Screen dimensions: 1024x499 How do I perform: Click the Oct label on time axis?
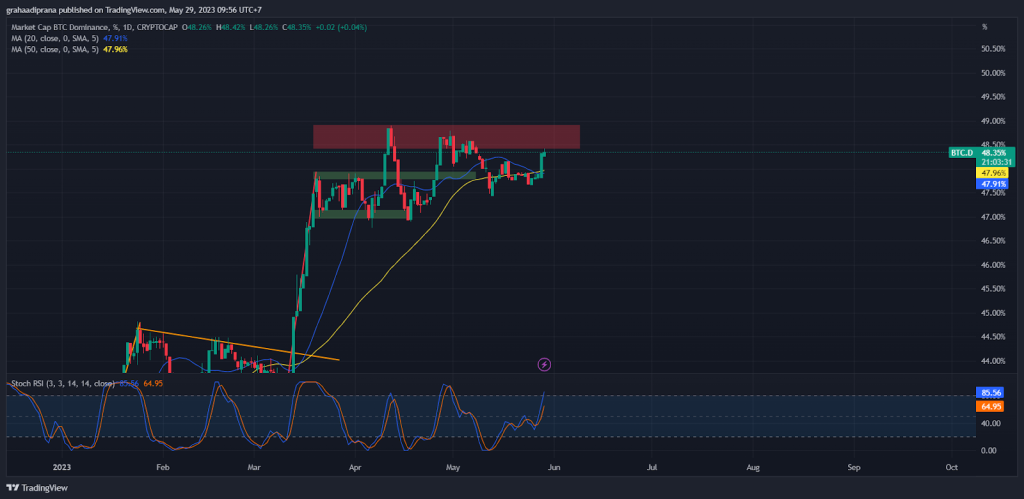[x=952, y=468]
